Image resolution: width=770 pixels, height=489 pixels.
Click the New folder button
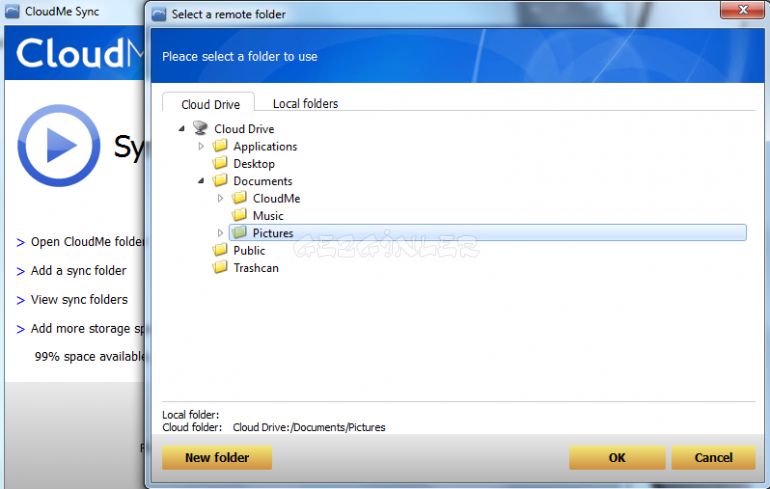[x=217, y=458]
